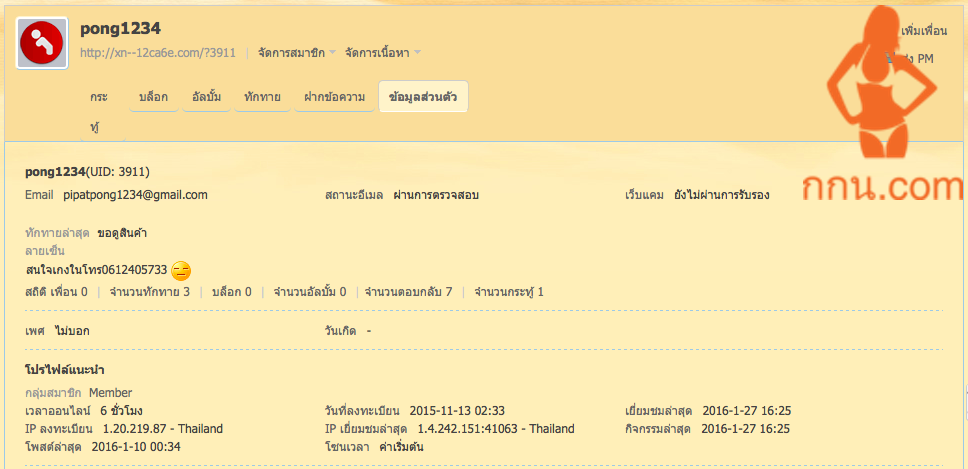Click the online time 6 ชั่วโมง

coord(122,411)
